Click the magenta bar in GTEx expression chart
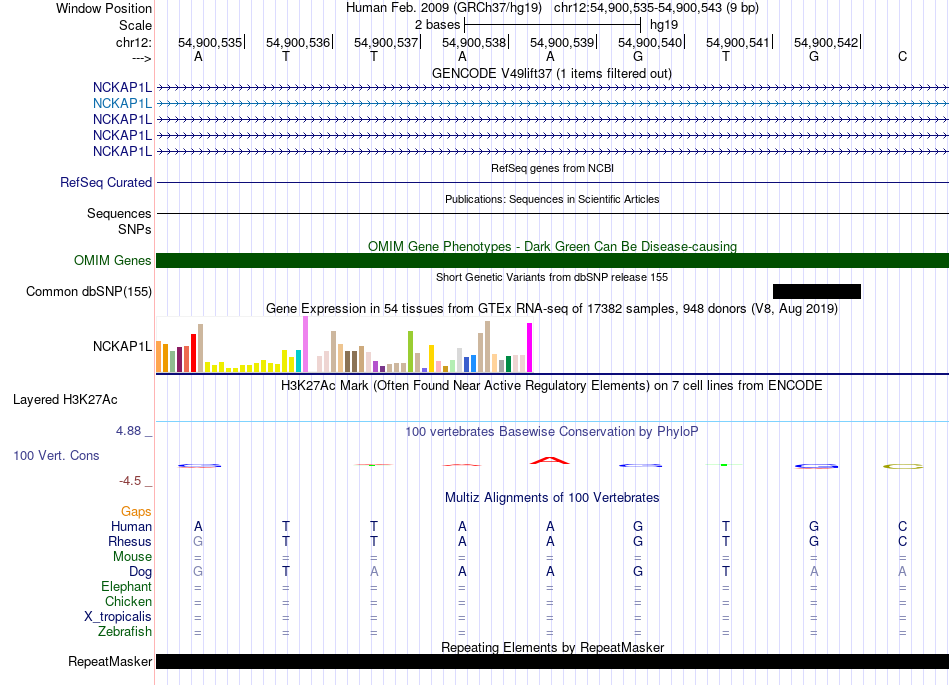The height and width of the screenshot is (685, 950). point(529,349)
